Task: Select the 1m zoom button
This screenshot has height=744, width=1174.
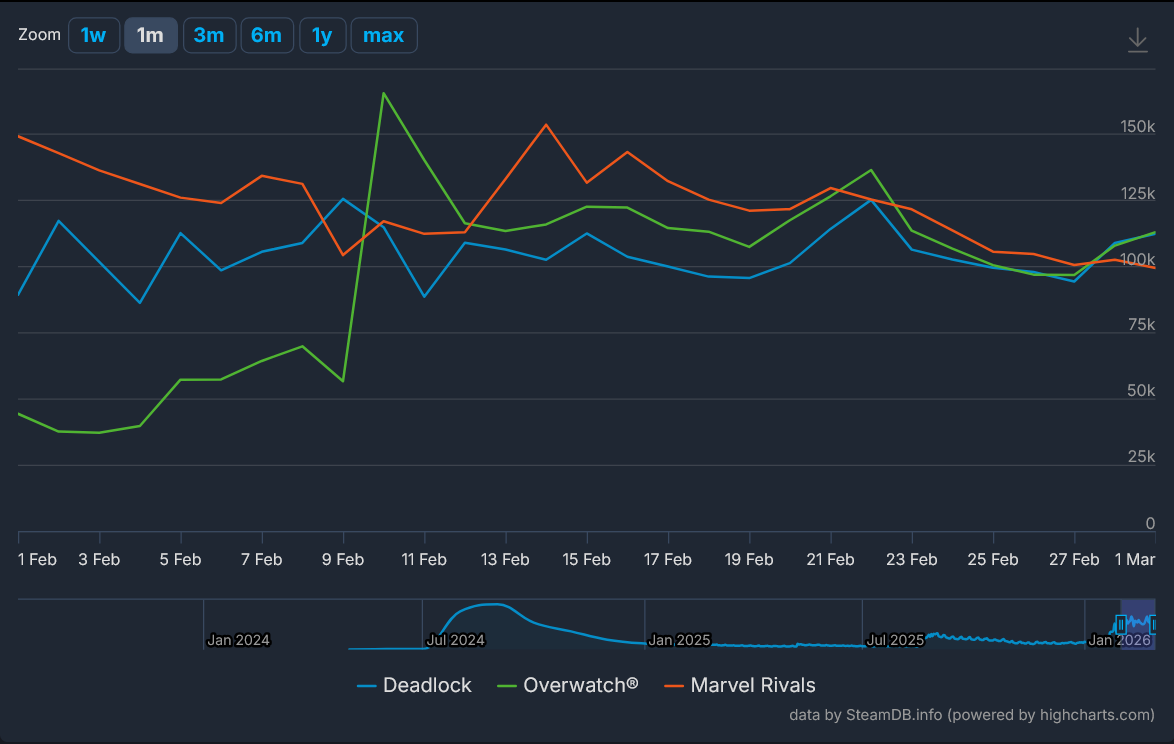Action: (150, 36)
